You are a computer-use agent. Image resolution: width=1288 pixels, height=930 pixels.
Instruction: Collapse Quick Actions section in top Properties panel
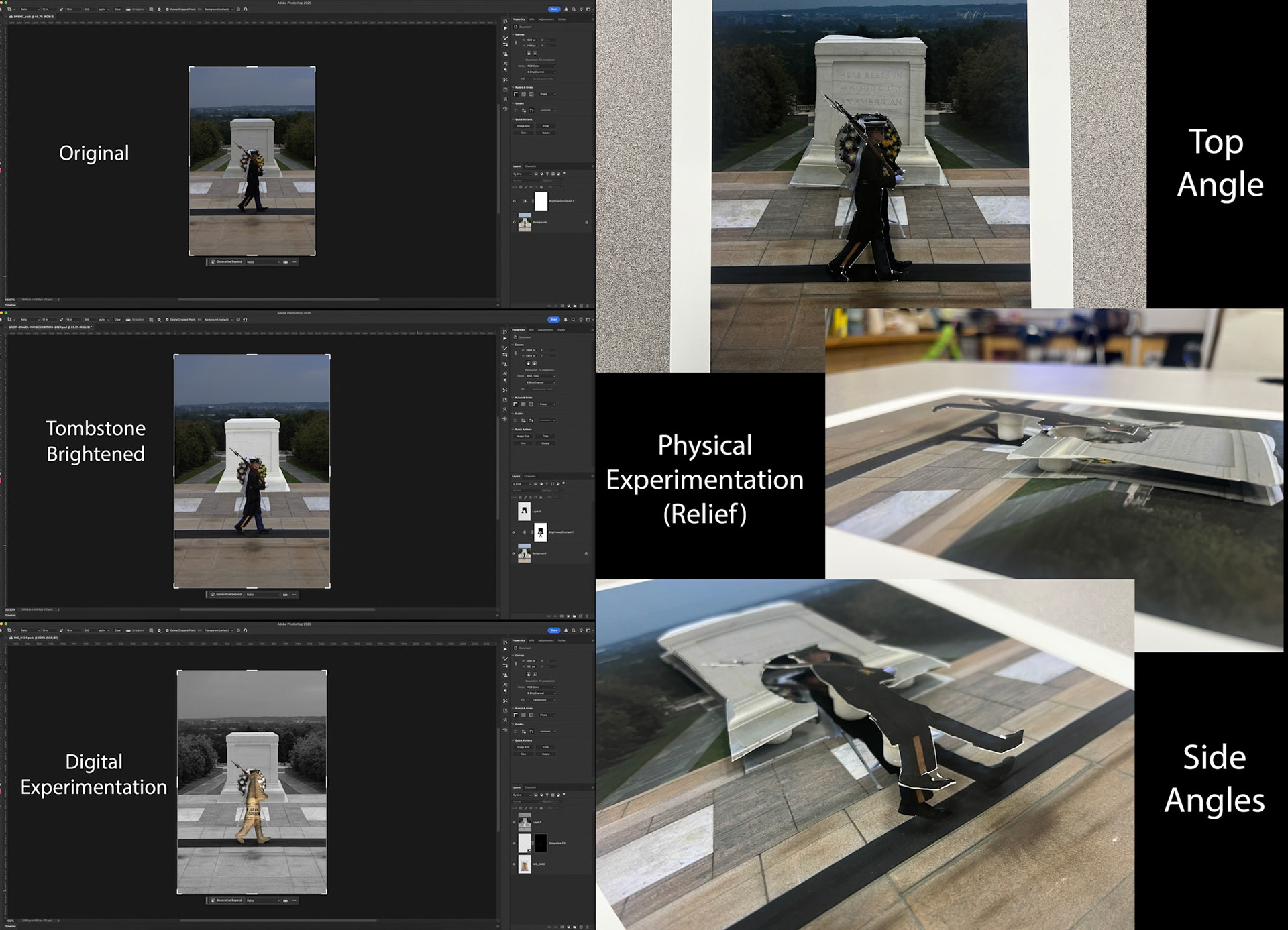point(514,119)
